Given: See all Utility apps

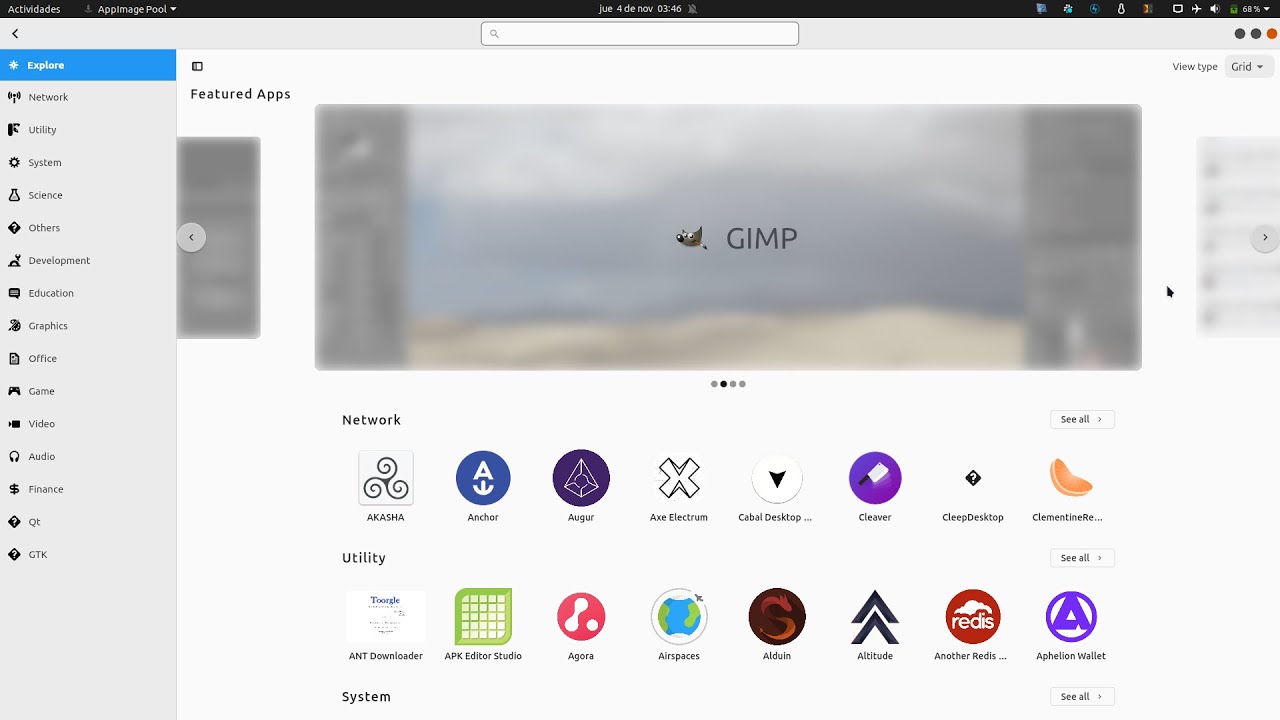Looking at the screenshot, I should coord(1081,558).
